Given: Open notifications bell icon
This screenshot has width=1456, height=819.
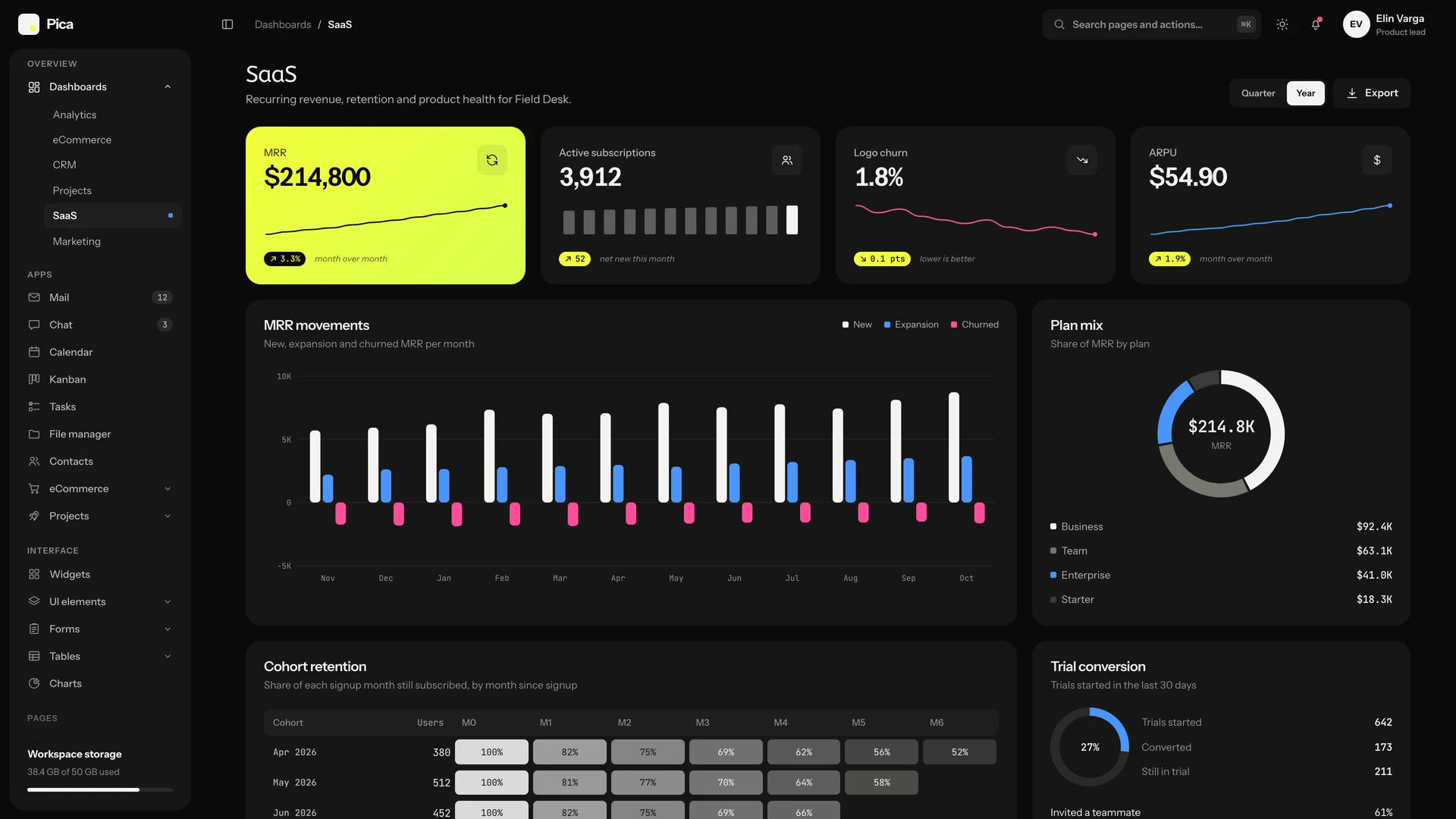Looking at the screenshot, I should (1316, 24).
